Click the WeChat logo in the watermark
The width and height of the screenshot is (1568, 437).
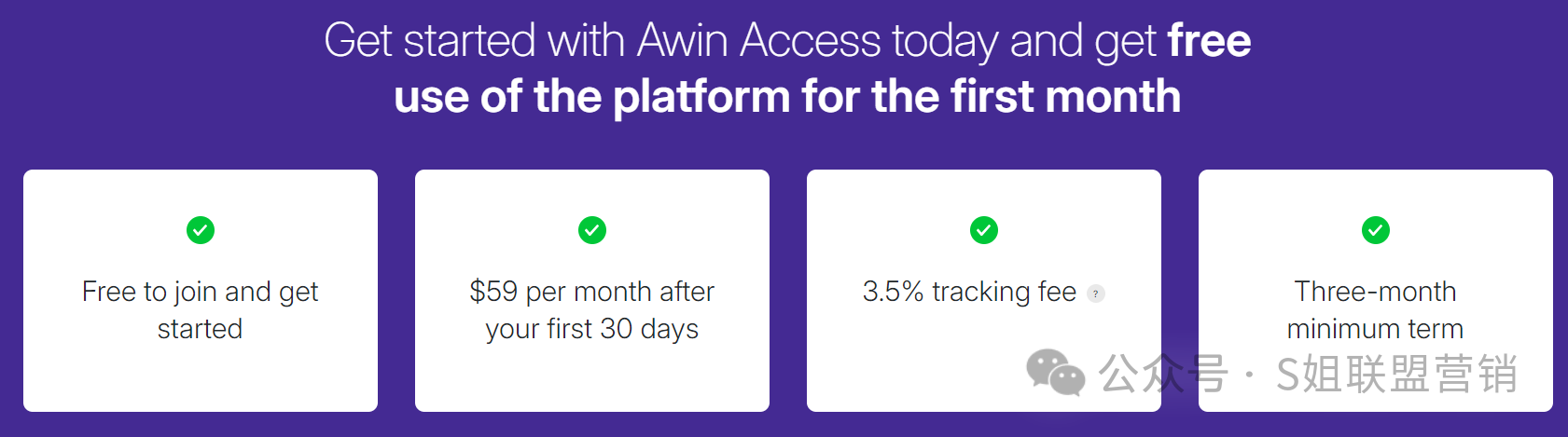(1055, 373)
